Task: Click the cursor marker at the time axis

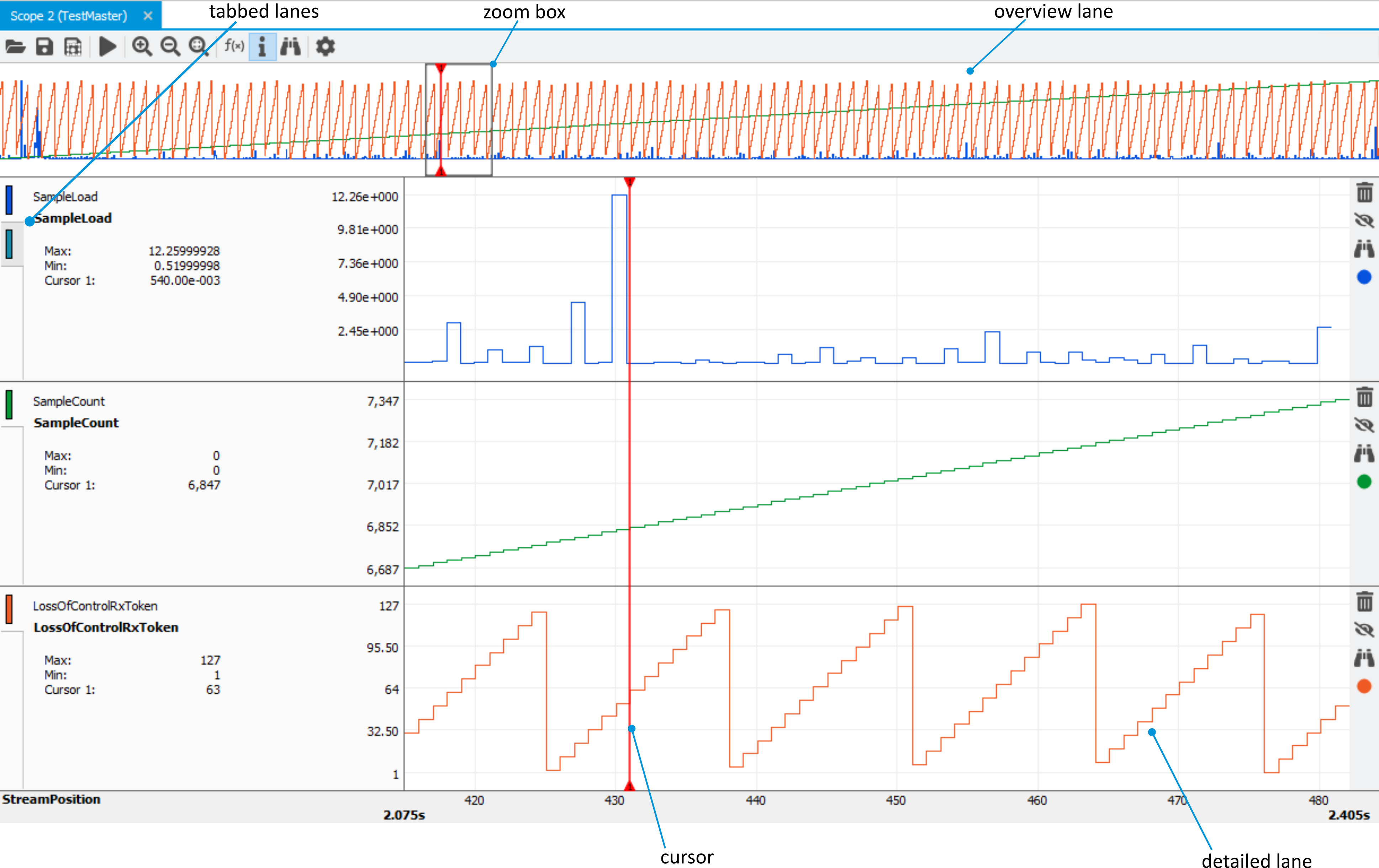Action: (629, 785)
